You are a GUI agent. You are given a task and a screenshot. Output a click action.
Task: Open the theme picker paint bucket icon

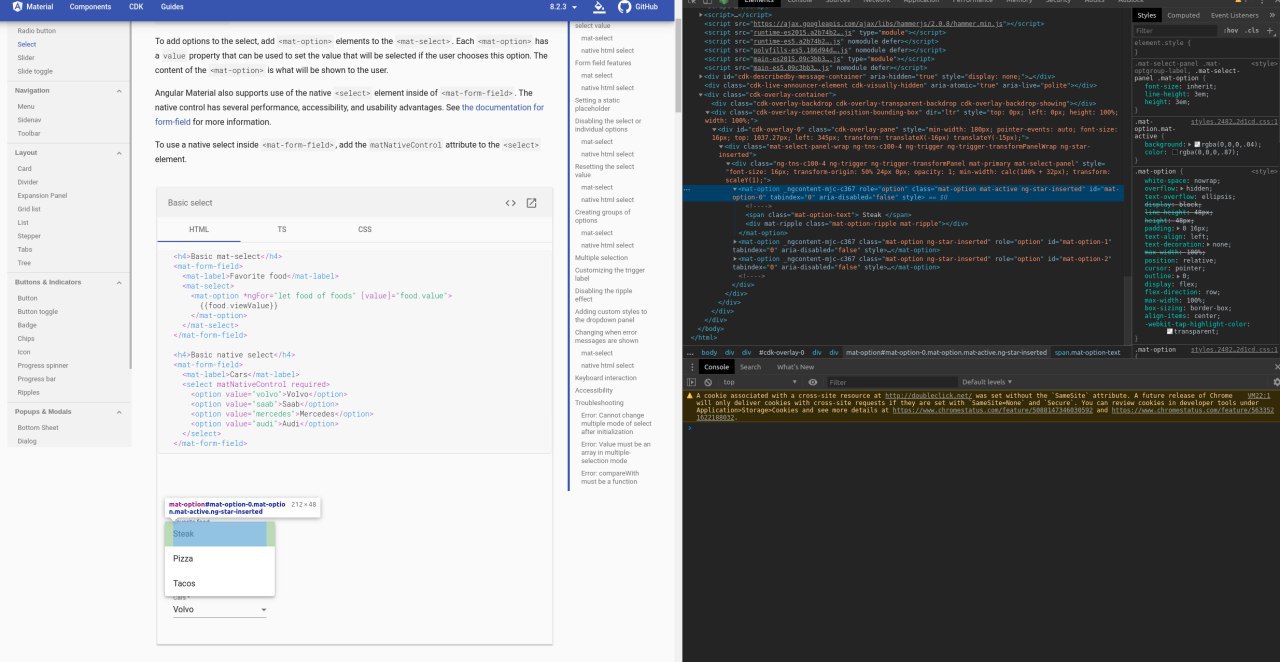(x=601, y=6)
